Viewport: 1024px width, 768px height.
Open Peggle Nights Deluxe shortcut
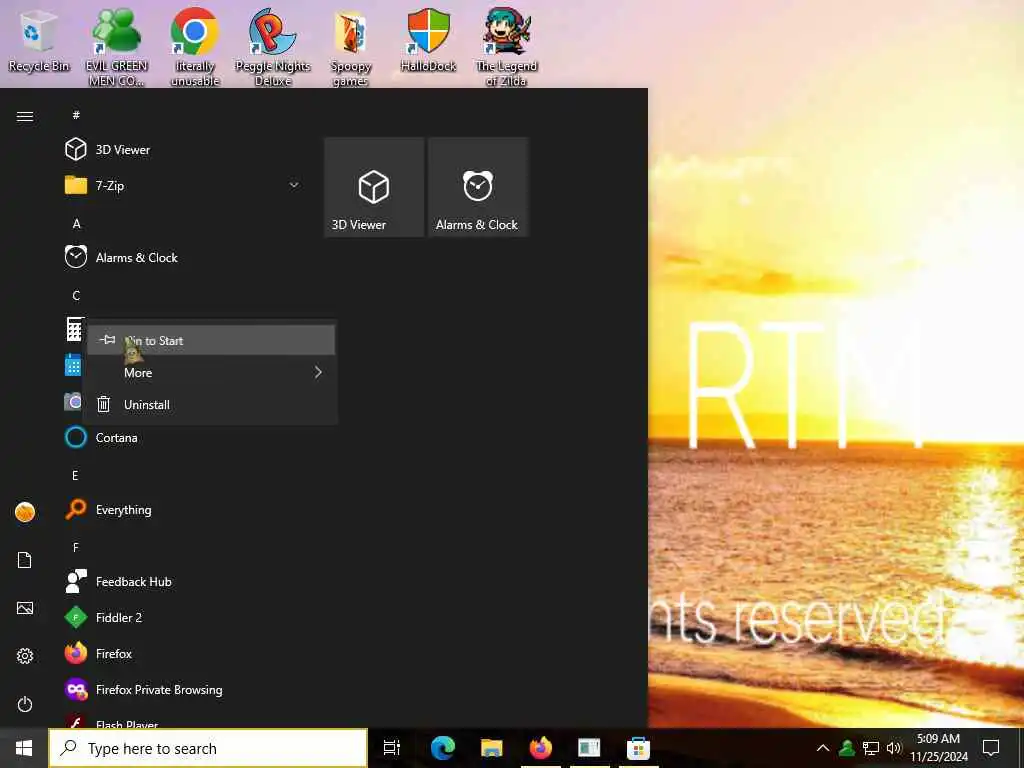click(272, 48)
